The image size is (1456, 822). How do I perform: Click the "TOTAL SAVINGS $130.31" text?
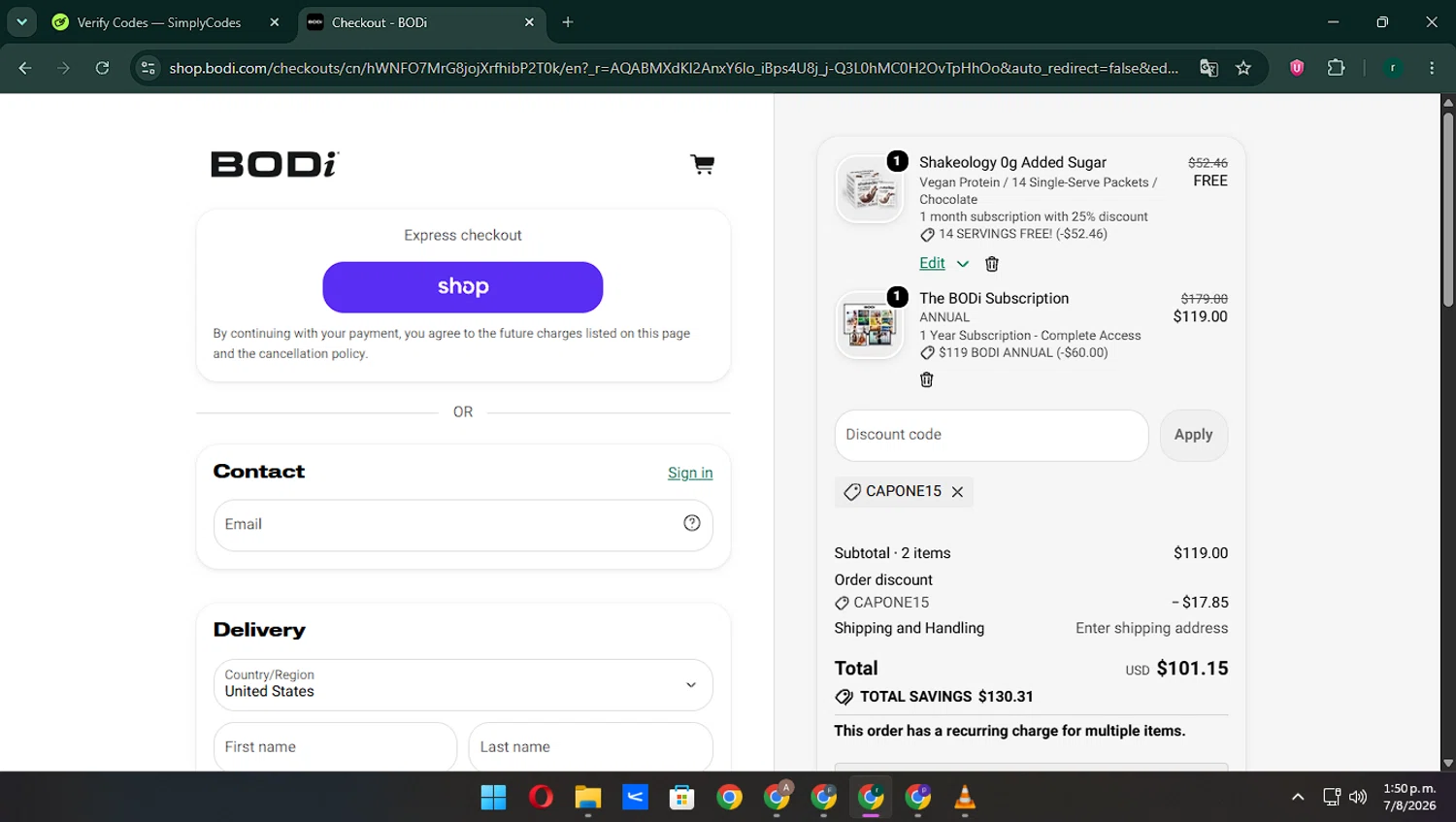946,697
